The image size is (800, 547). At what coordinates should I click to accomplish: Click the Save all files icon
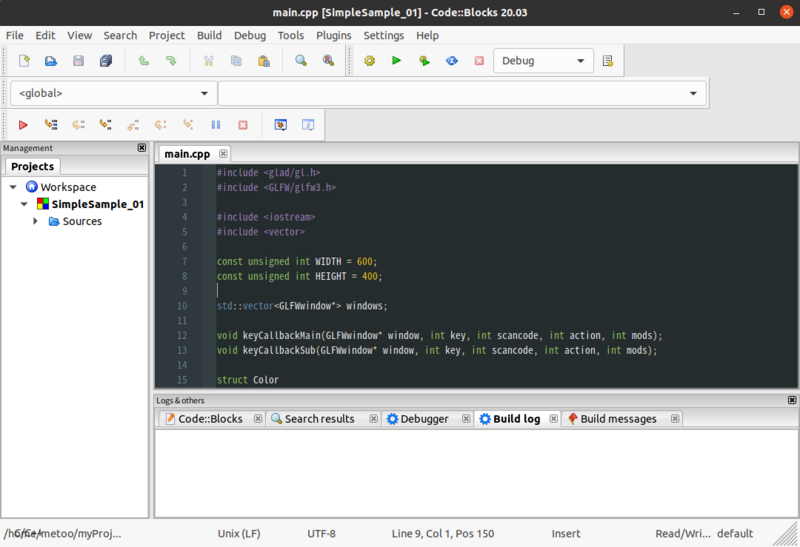106,61
